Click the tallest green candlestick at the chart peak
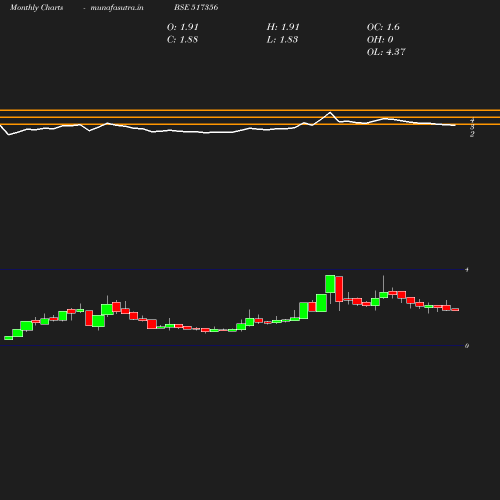Viewport: 500px width, 500px height. coord(330,284)
